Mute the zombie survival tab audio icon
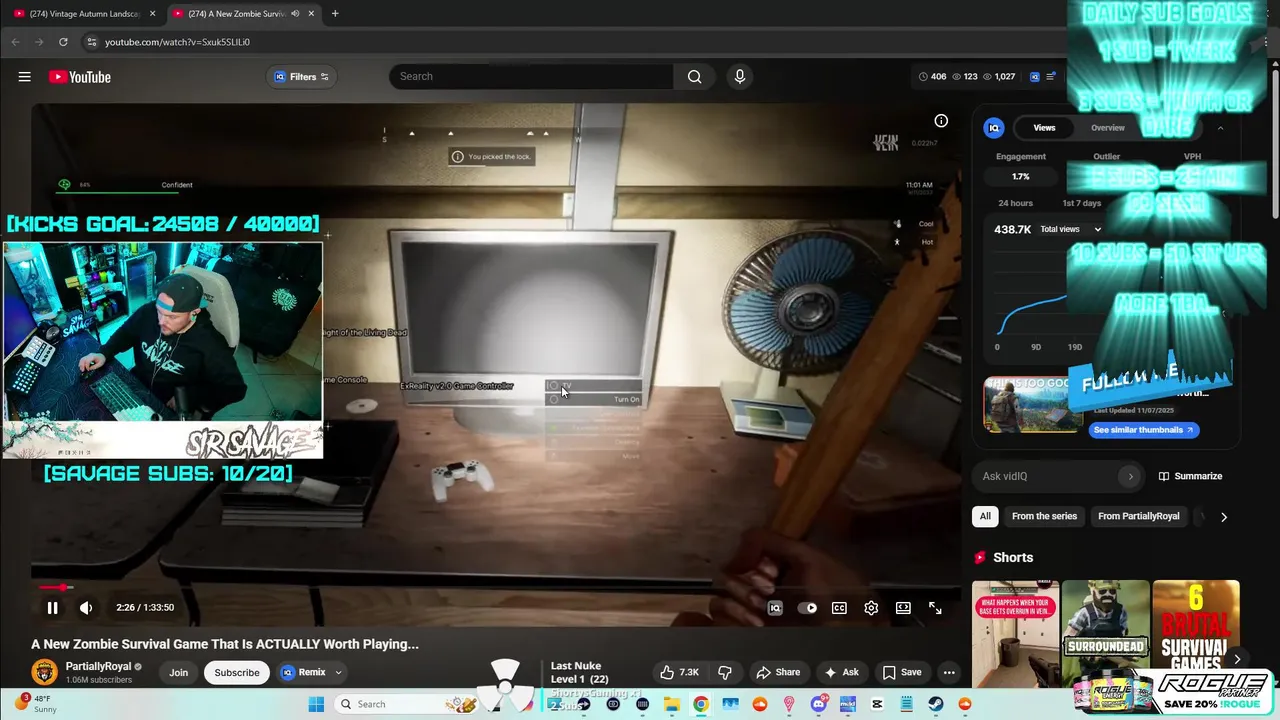Screen dimensions: 1280x720 coord(295,14)
